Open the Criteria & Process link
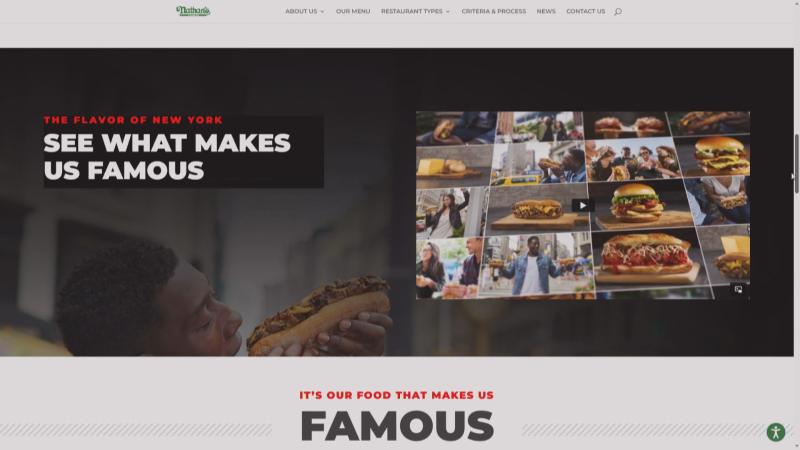The image size is (800, 450). (494, 11)
